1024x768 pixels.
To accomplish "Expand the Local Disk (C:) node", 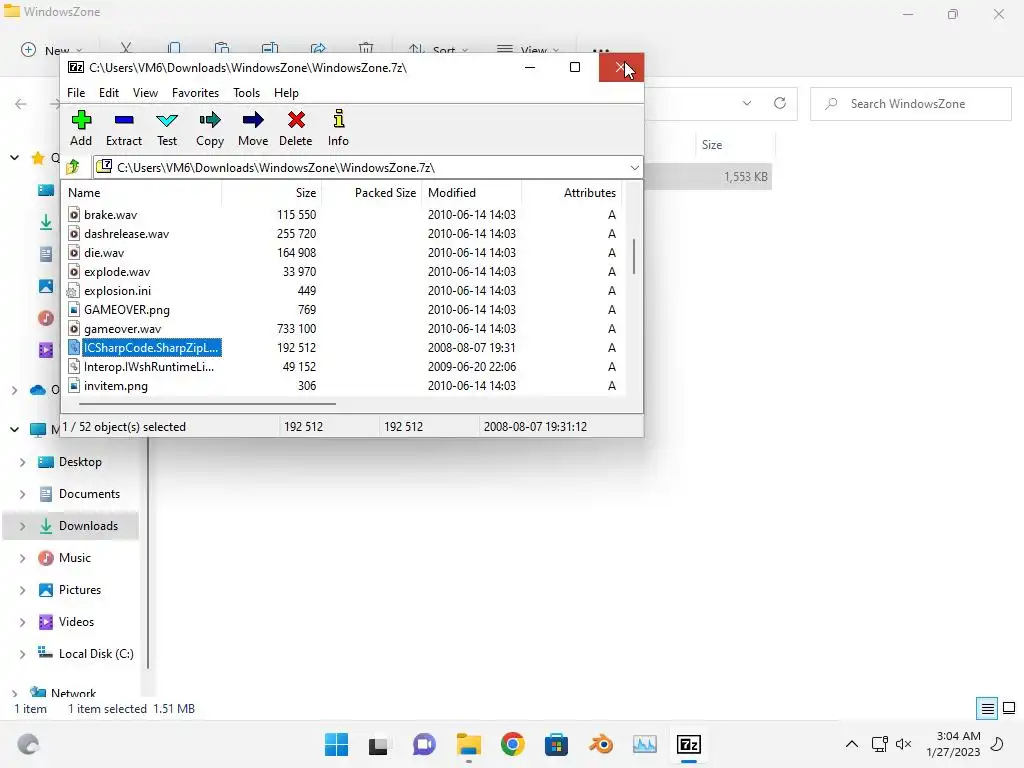I will click(x=22, y=654).
